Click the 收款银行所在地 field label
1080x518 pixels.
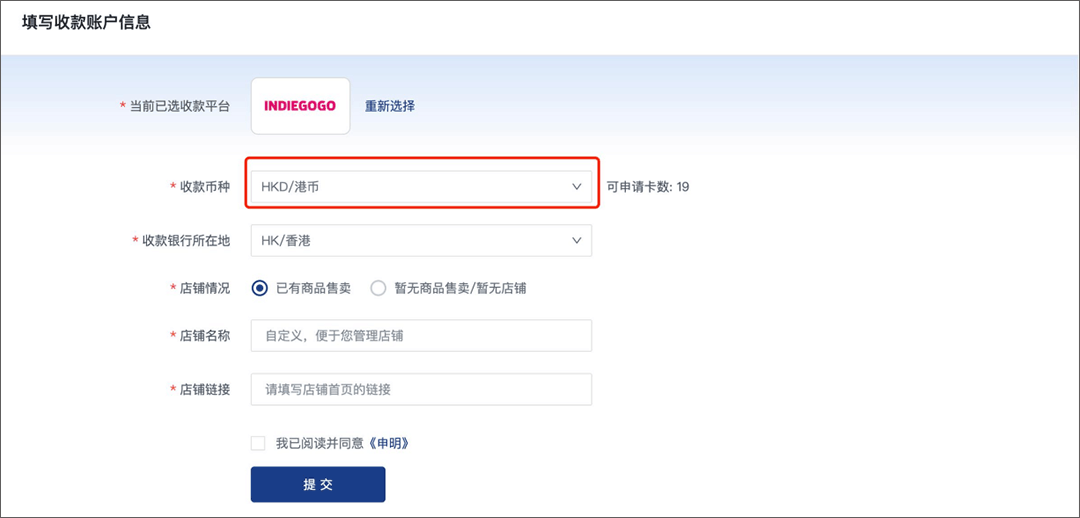click(x=186, y=240)
